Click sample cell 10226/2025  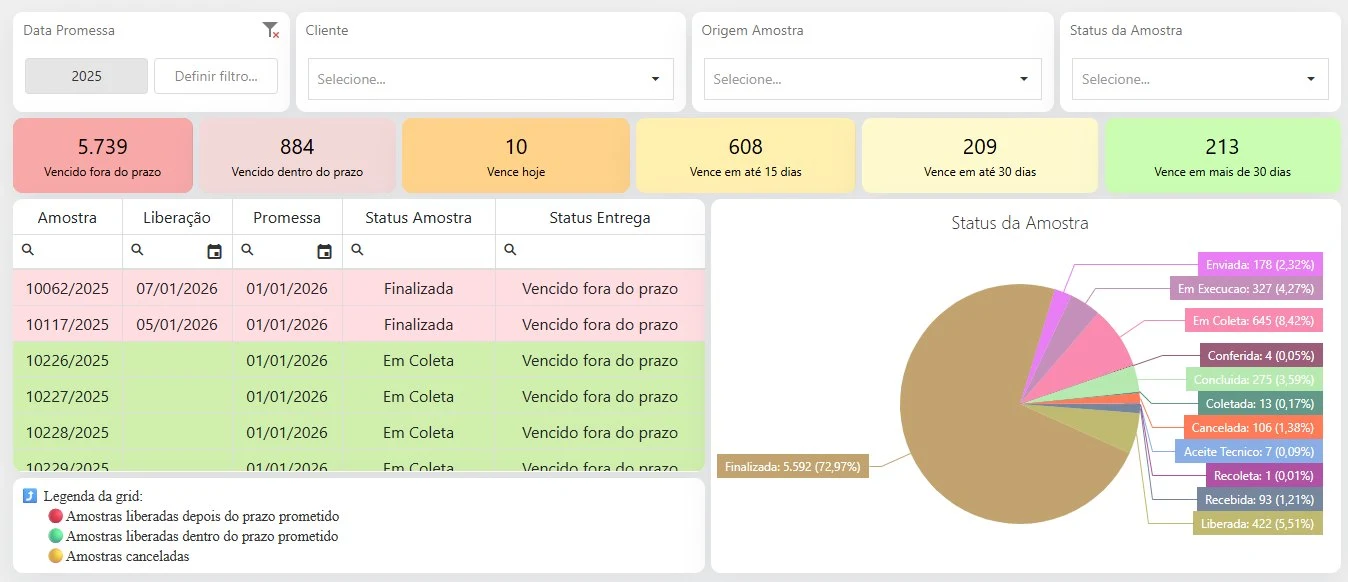click(x=67, y=360)
